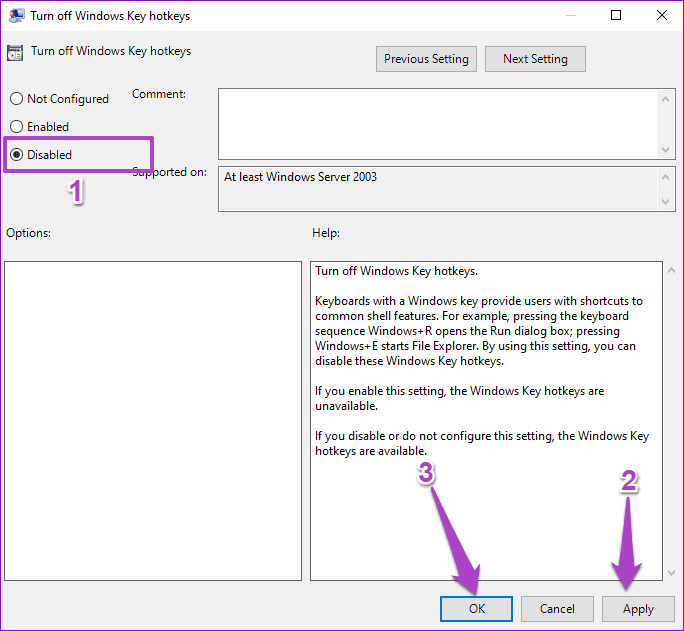Click Help pane scroll up arrow
684x631 pixels.
click(x=671, y=270)
